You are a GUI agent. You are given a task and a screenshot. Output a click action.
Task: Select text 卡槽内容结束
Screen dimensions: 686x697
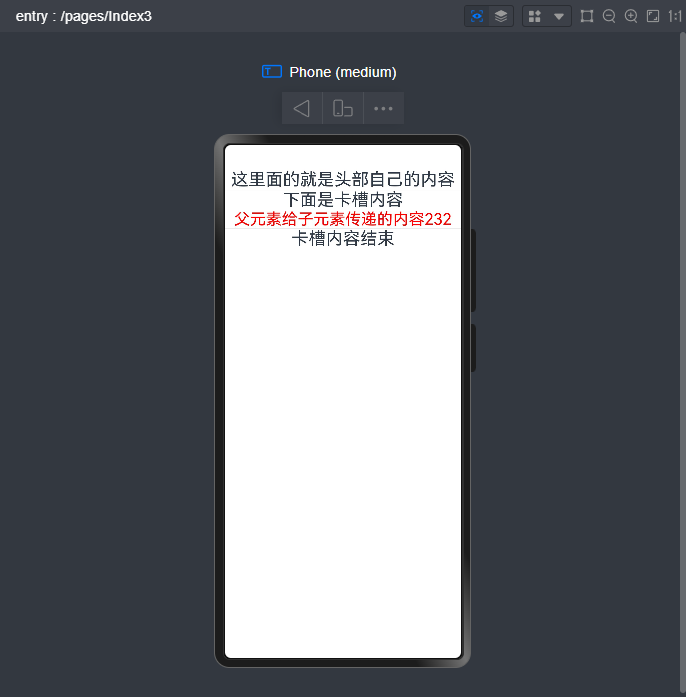click(x=343, y=239)
